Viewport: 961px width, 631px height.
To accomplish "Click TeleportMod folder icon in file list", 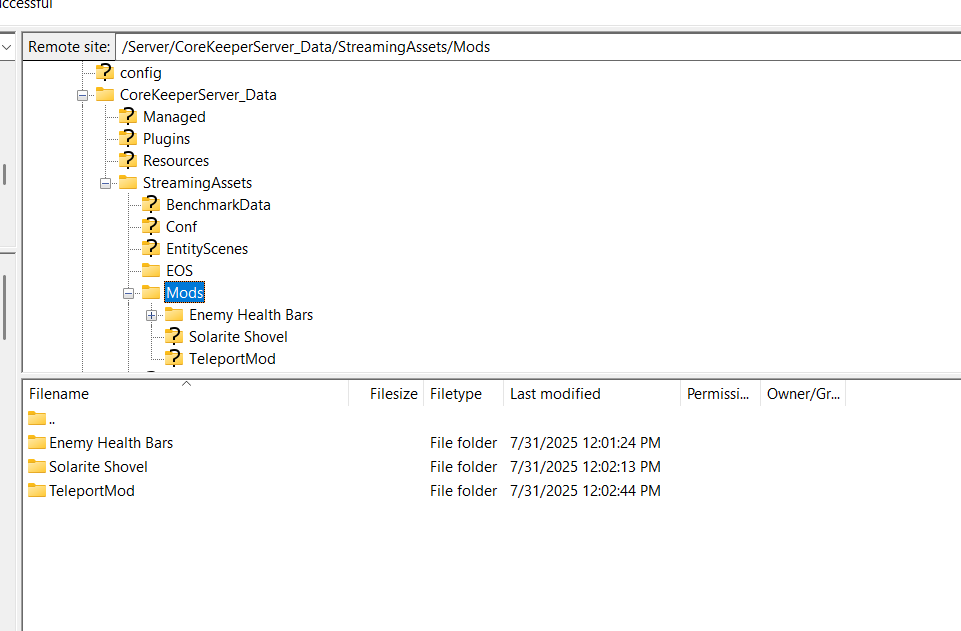I will point(37,490).
